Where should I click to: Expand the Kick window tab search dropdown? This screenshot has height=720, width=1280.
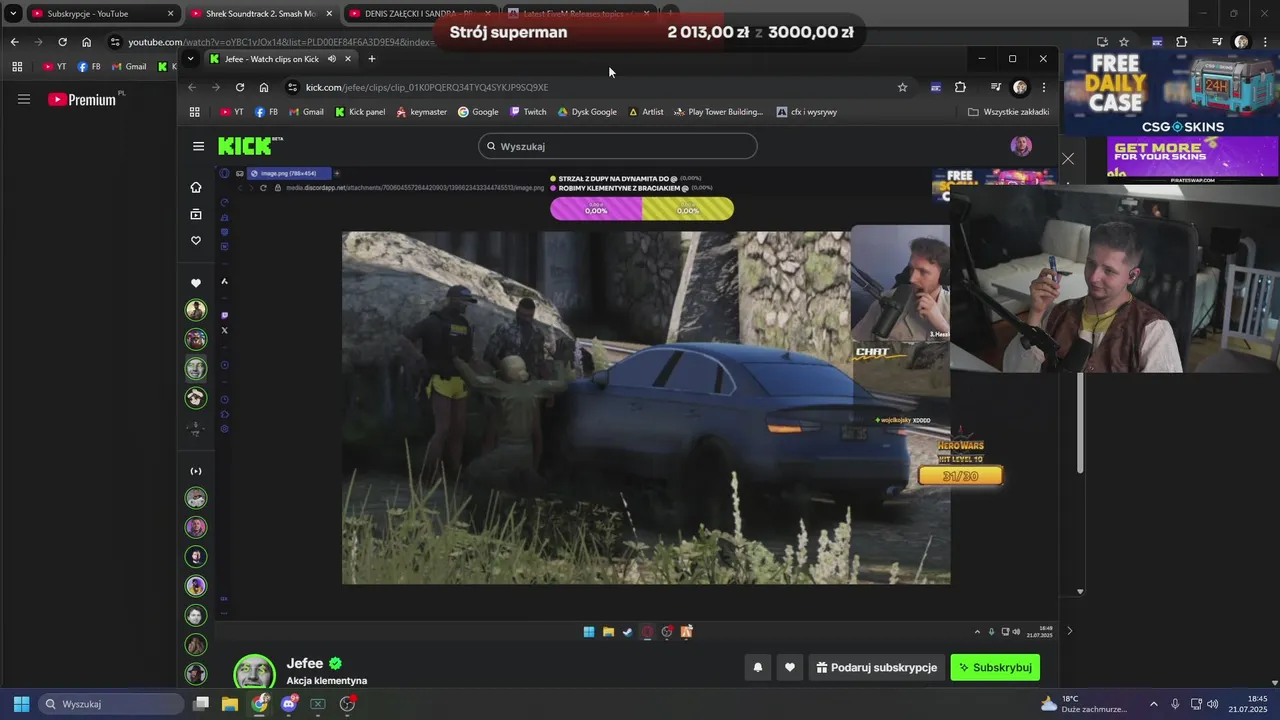(190, 59)
